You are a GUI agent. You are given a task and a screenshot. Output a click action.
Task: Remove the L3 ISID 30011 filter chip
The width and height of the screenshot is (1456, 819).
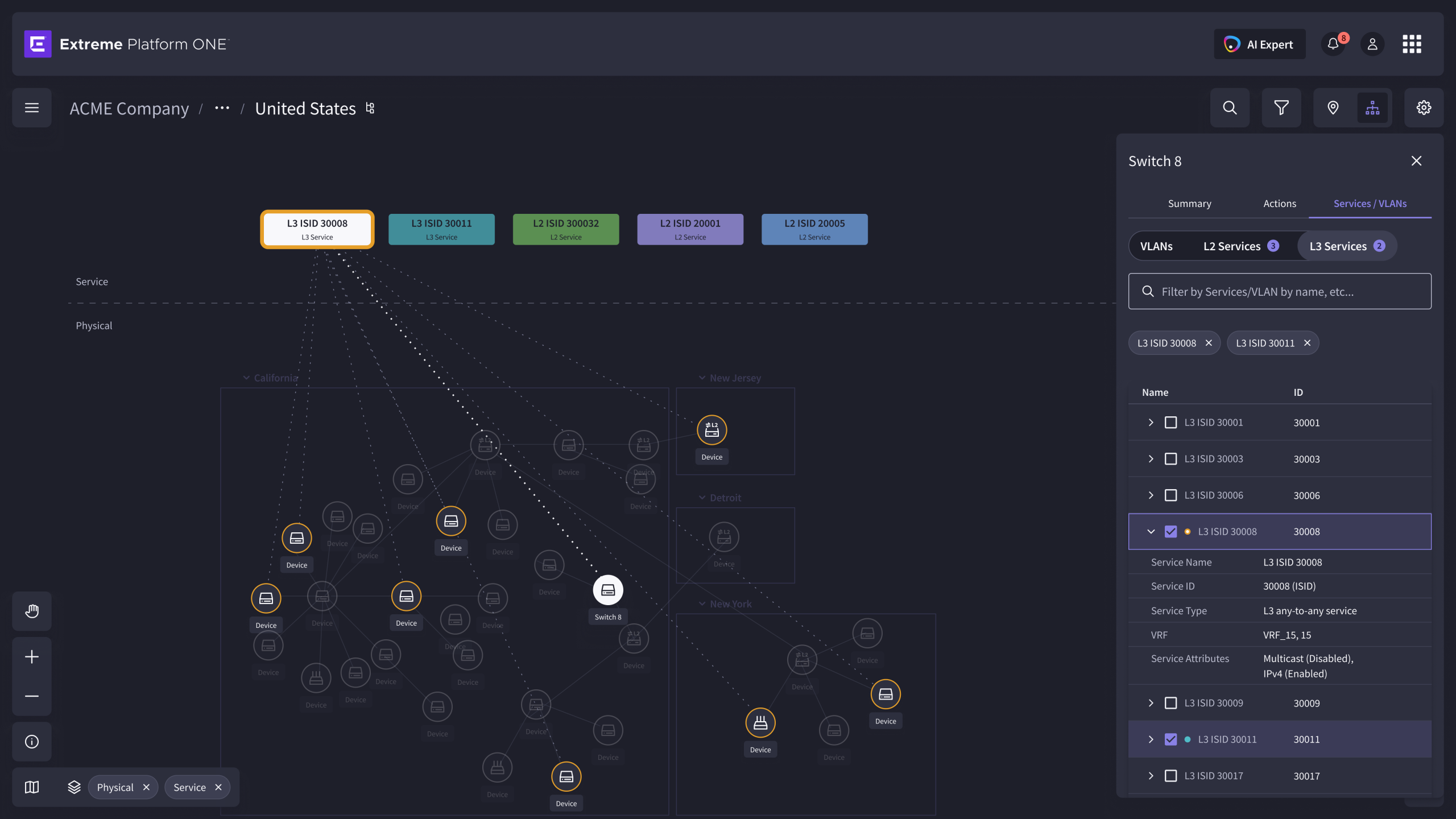point(1307,343)
